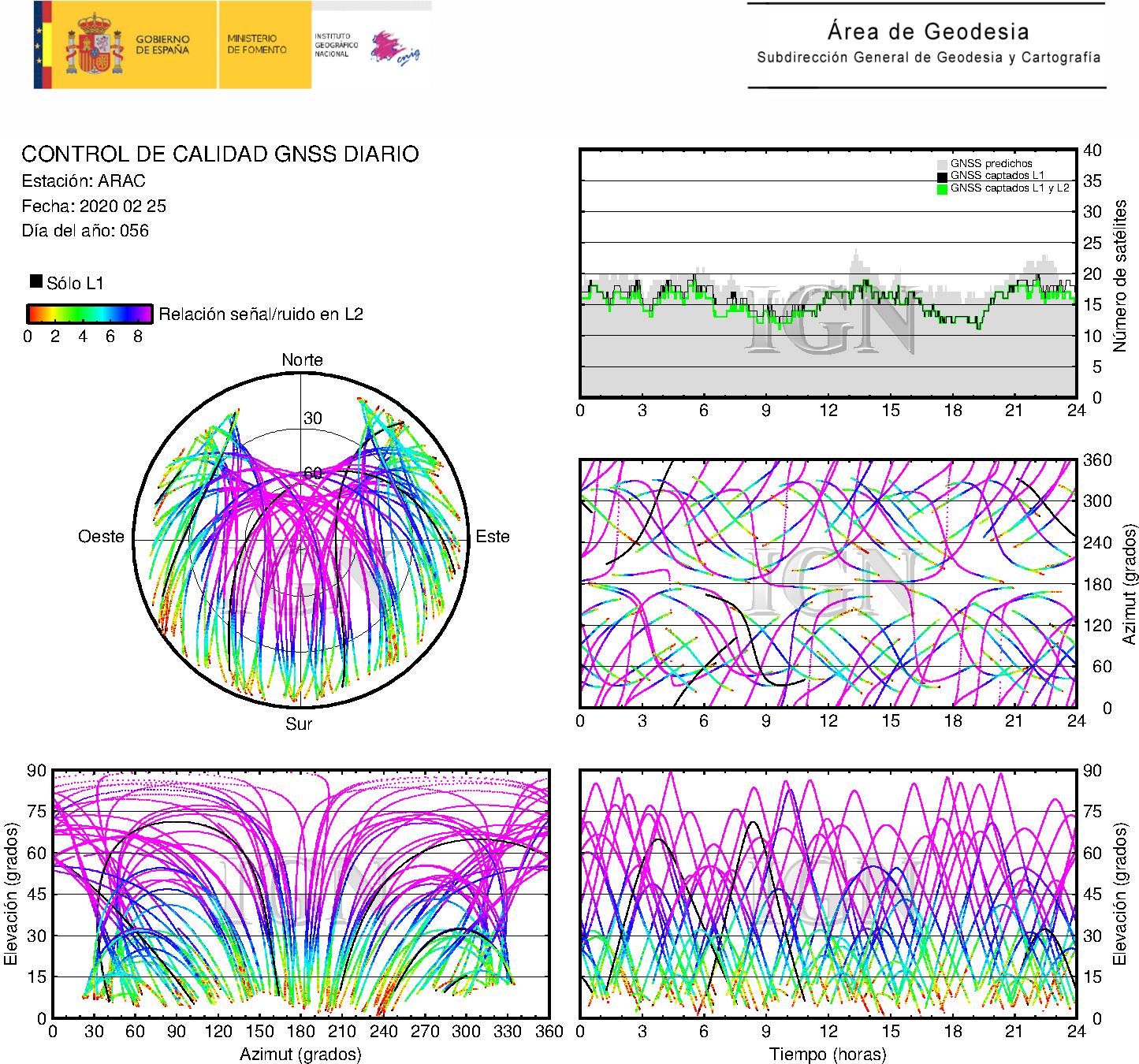1139x1064 pixels.
Task: Click the Fecha: 2020 02 25 text
Action: point(94,206)
